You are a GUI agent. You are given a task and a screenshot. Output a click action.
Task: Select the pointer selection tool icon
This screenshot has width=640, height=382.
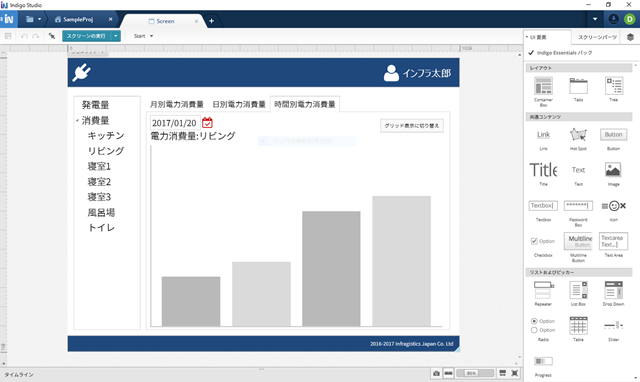pos(52,36)
